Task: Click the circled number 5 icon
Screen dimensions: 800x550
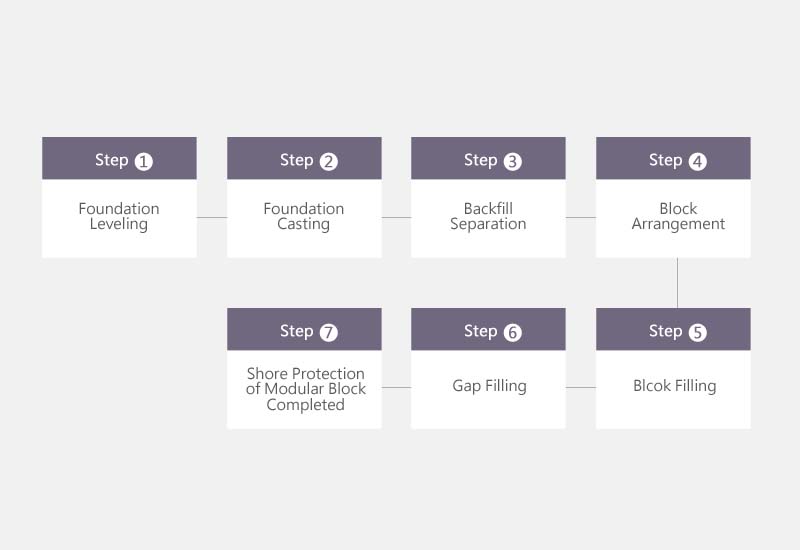Action: [697, 333]
